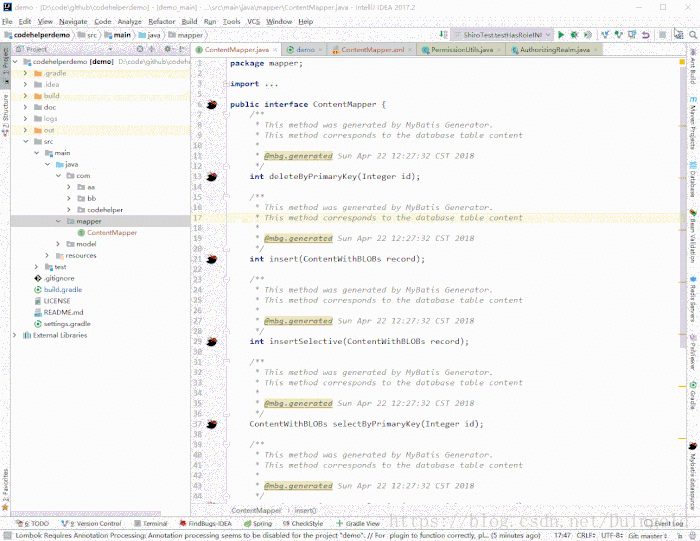Open the Version Control tool window
This screenshot has width=700, height=541.
click(91, 524)
